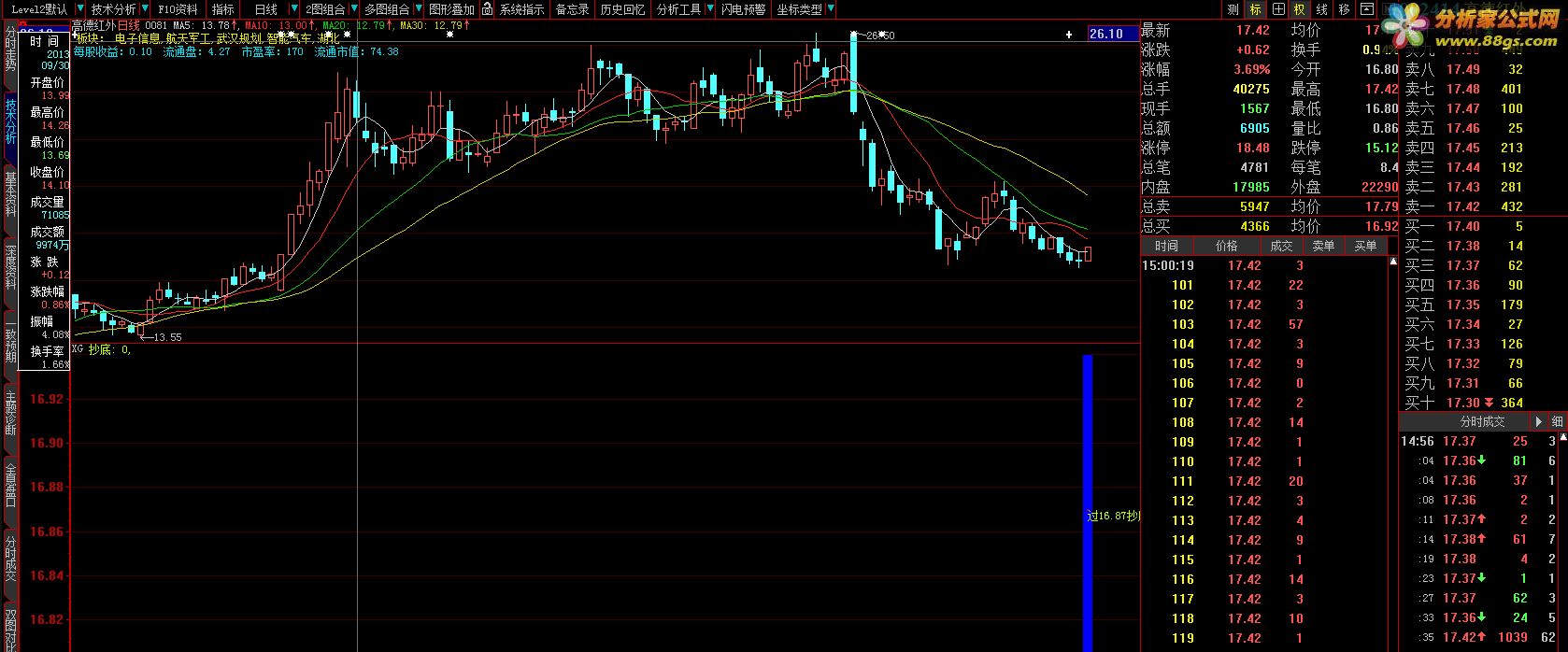Select 技术分析 side tab
The width and height of the screenshot is (1568, 652).
tap(10, 121)
